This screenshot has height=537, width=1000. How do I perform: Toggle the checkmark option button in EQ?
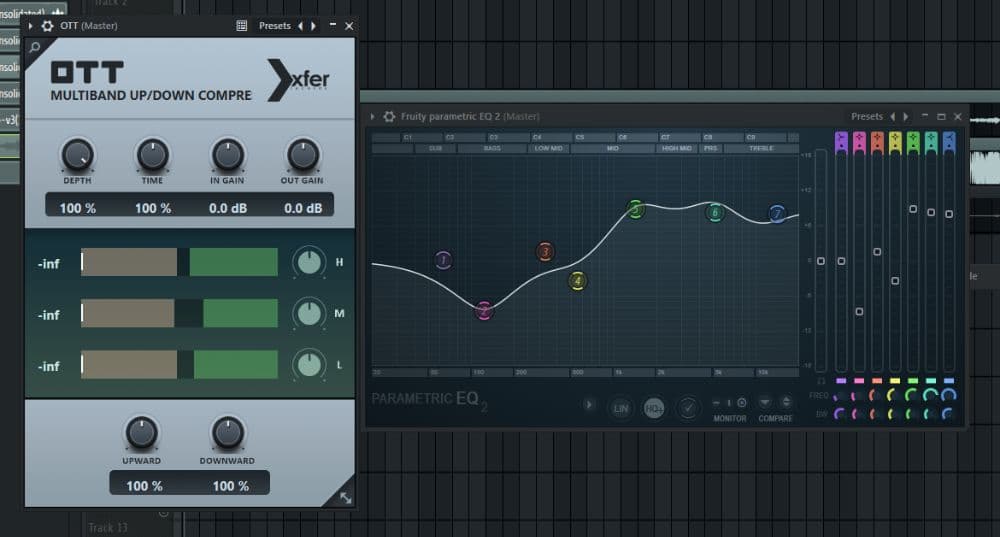(688, 408)
